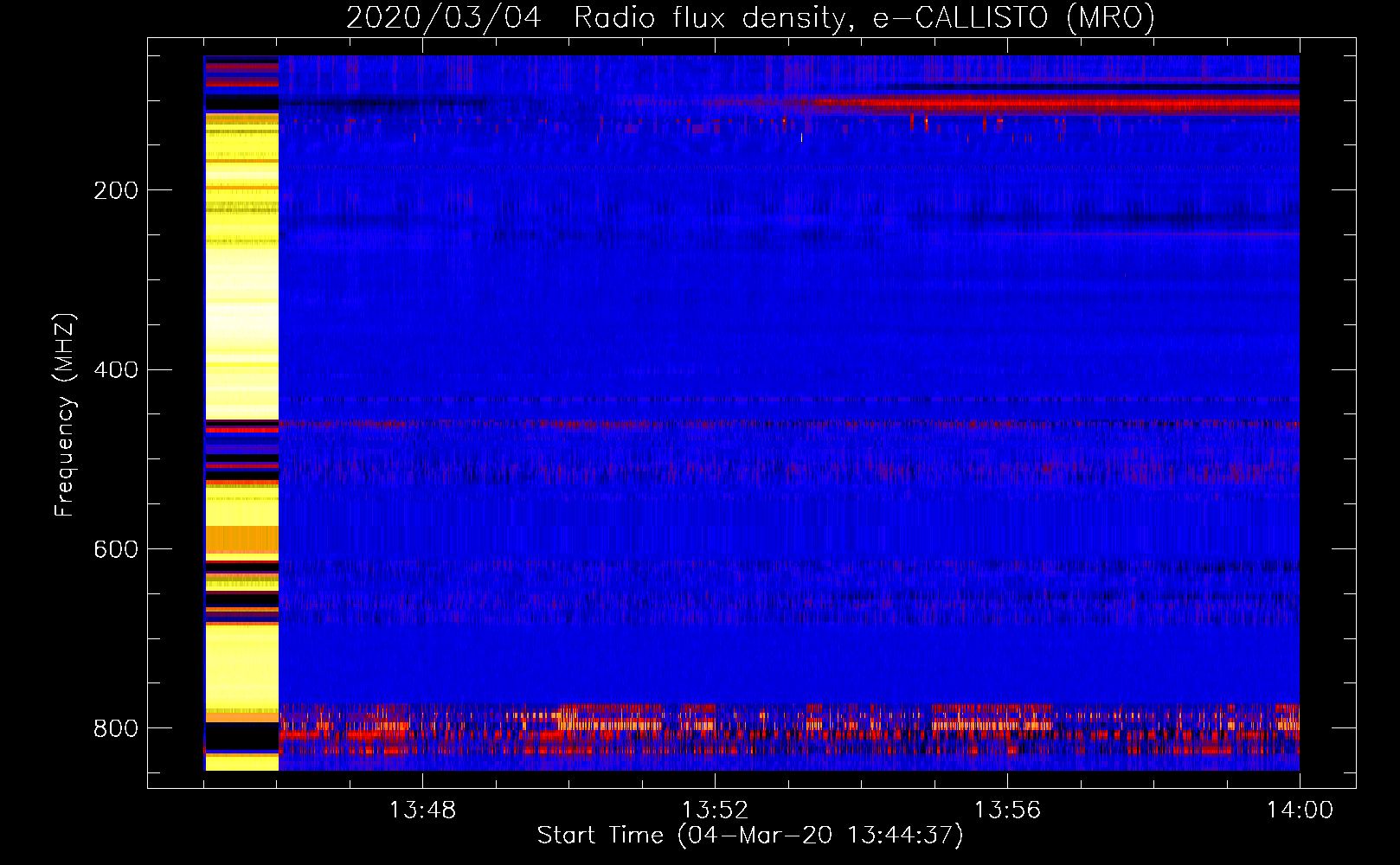Image resolution: width=1400 pixels, height=865 pixels.
Task: Click the 13:56 time tick label
Action: tap(1007, 811)
